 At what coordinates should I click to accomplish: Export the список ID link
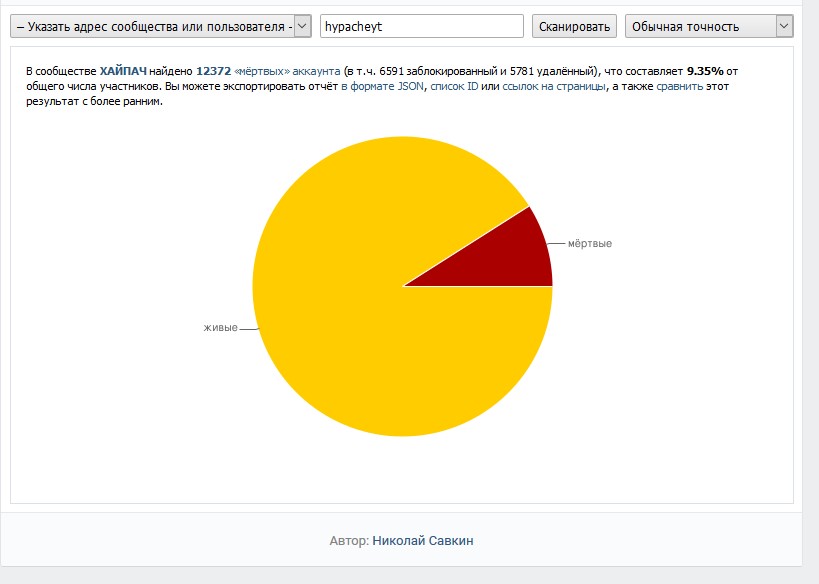pyautogui.click(x=454, y=86)
